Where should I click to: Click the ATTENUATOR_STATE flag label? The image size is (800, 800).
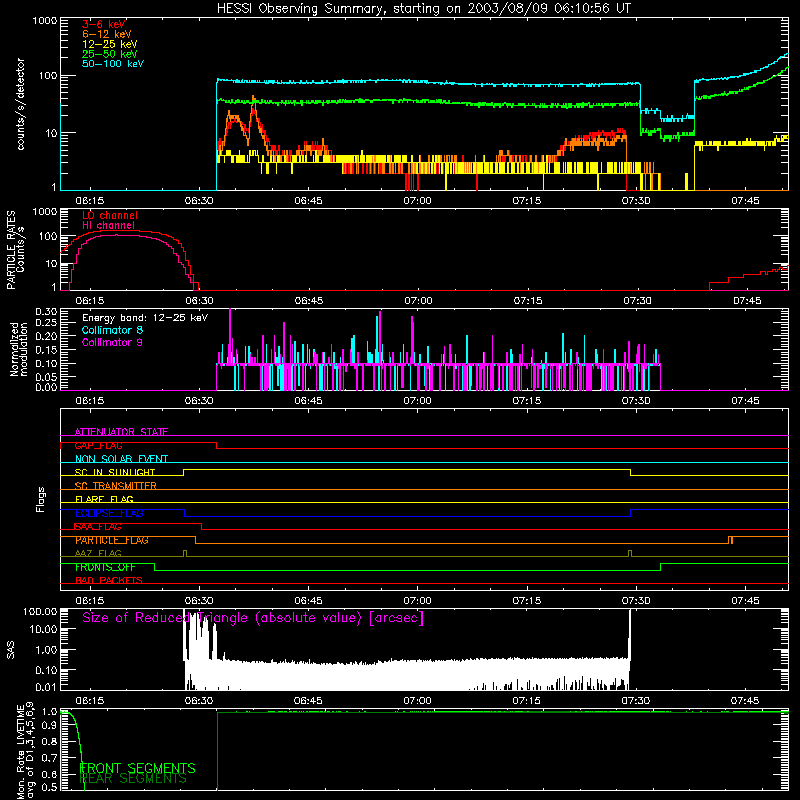click(x=121, y=432)
